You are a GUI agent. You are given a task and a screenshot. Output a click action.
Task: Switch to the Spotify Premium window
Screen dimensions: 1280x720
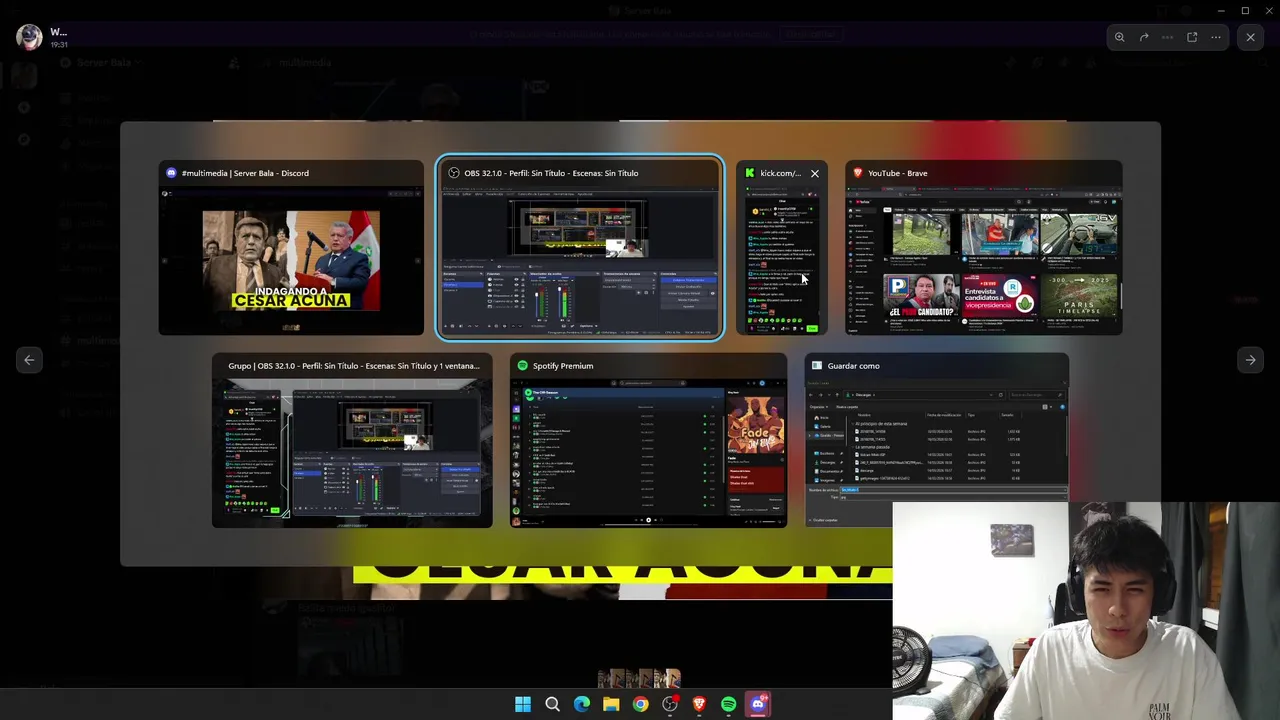pos(648,440)
